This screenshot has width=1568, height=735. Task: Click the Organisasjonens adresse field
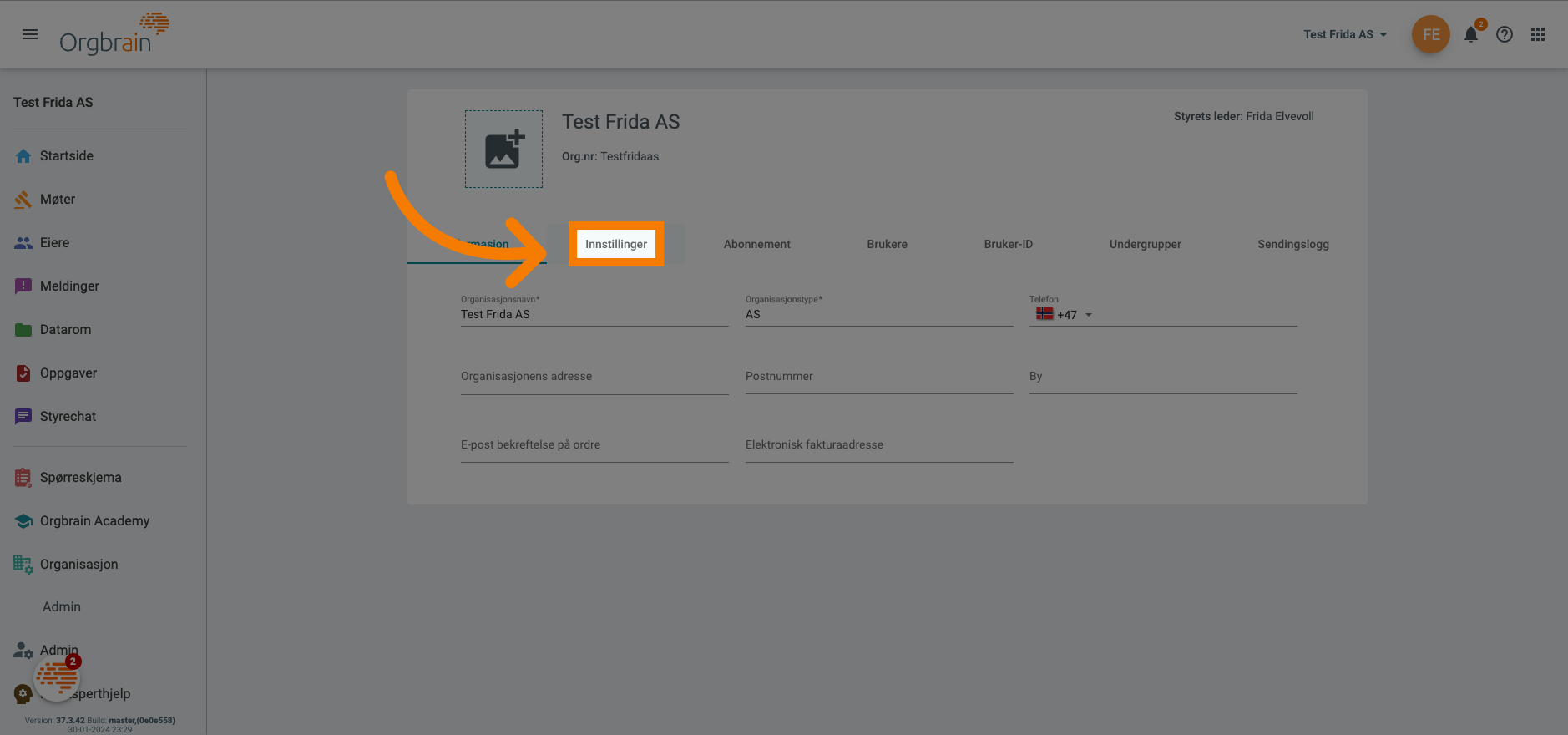(594, 377)
